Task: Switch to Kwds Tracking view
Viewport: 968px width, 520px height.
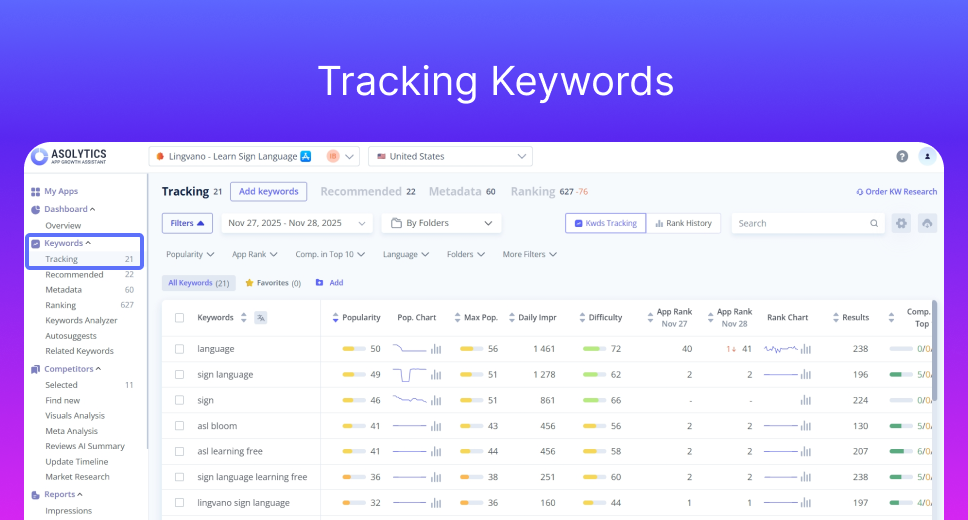Action: pyautogui.click(x=606, y=223)
